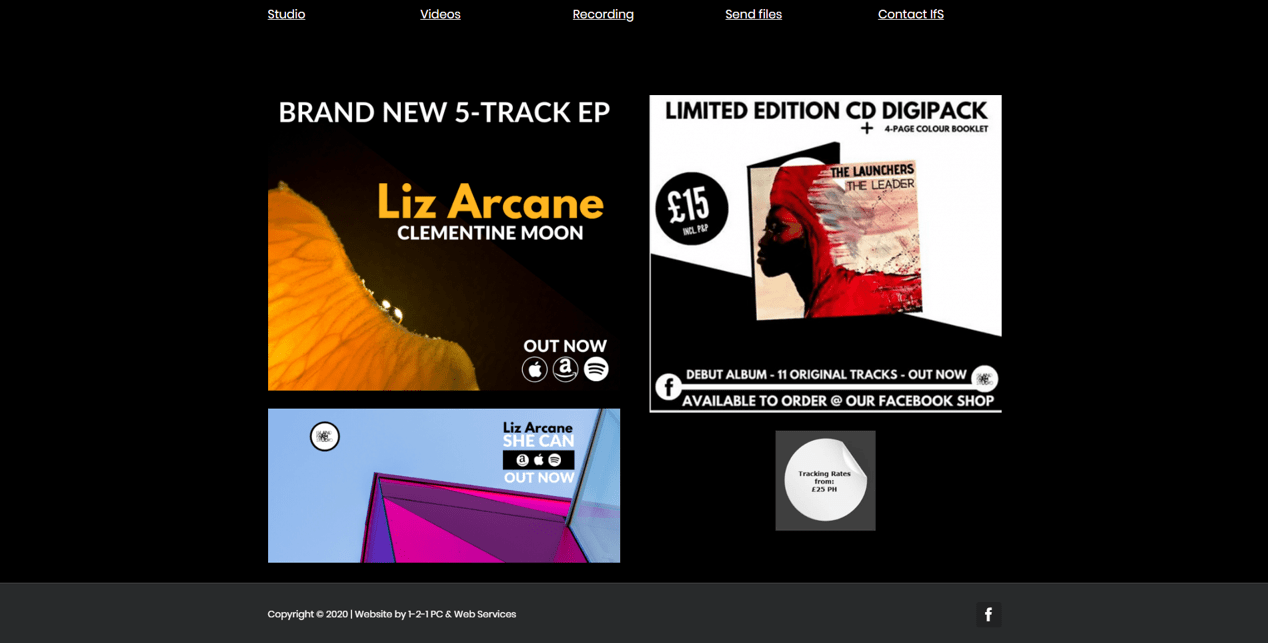Click 'Available to order @ our Facebook shop' text
This screenshot has width=1268, height=643.
[x=838, y=401]
